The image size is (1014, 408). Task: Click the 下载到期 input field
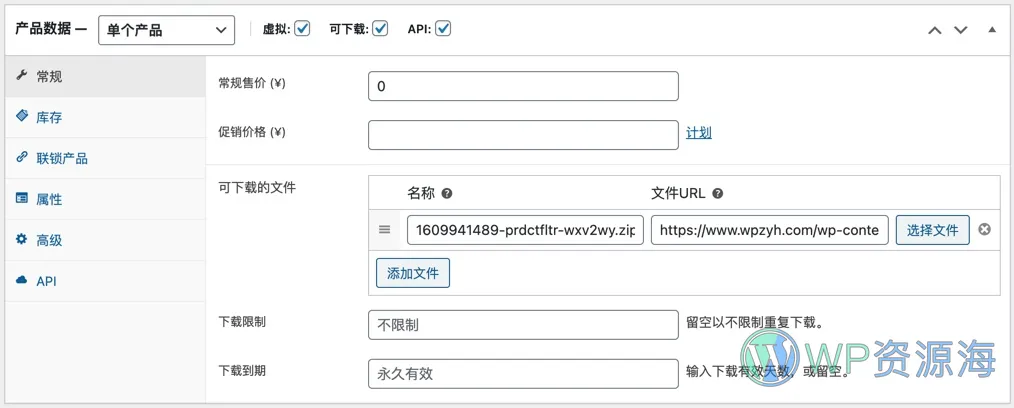tap(523, 374)
